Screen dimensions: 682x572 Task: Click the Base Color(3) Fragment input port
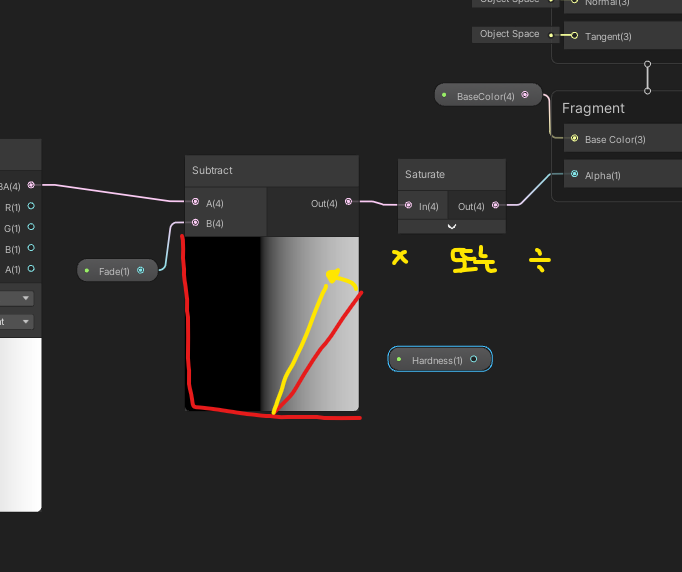[x=575, y=138]
